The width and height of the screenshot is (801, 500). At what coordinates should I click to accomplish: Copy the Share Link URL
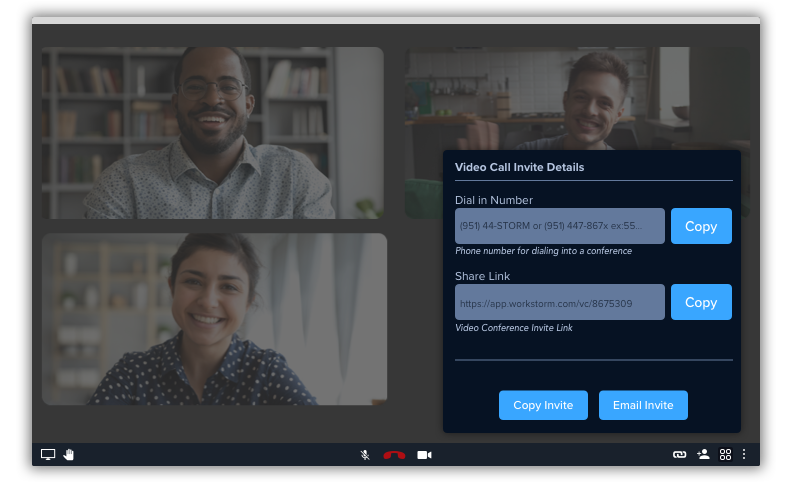click(x=701, y=302)
